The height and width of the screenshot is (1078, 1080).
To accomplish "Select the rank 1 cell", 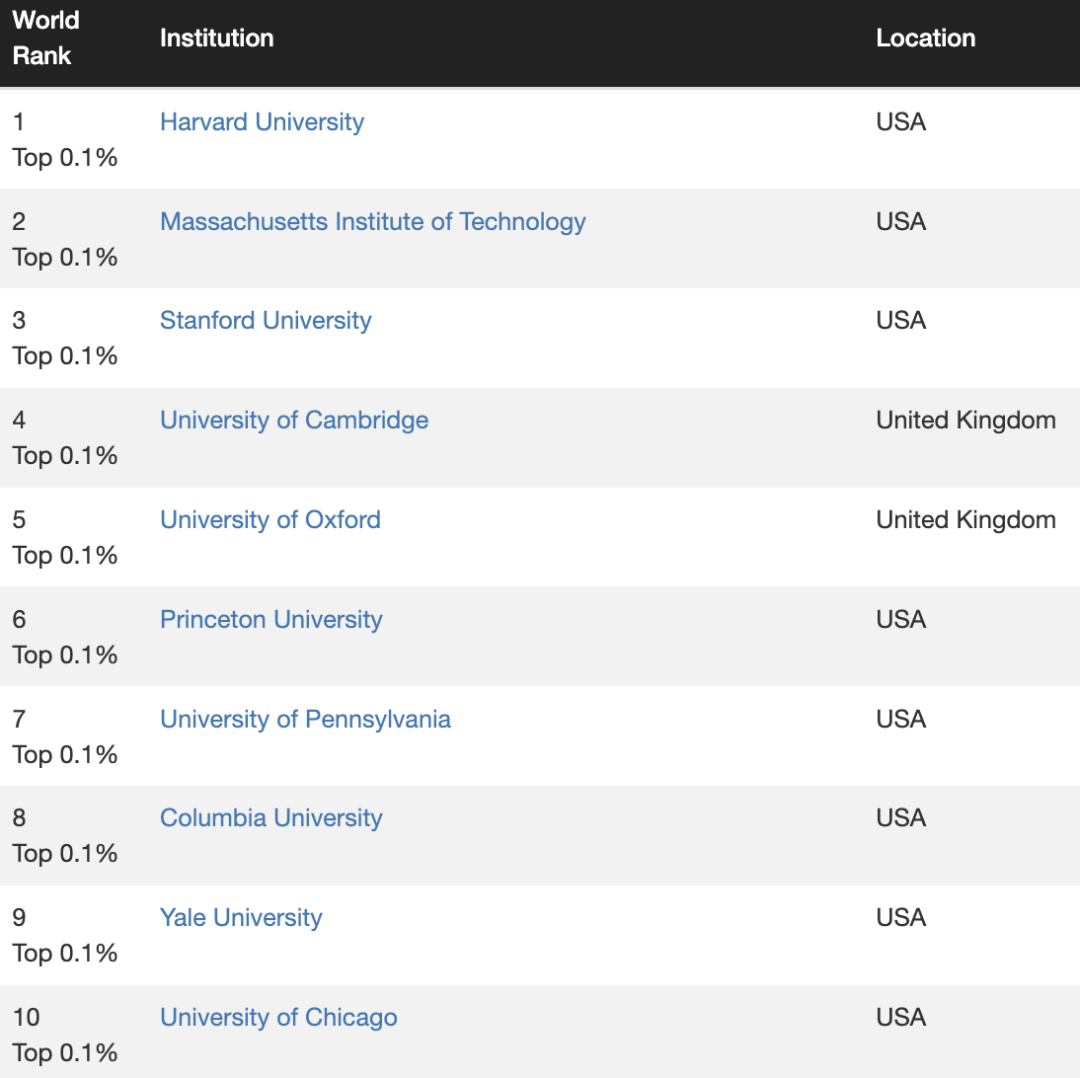I will pos(64,140).
